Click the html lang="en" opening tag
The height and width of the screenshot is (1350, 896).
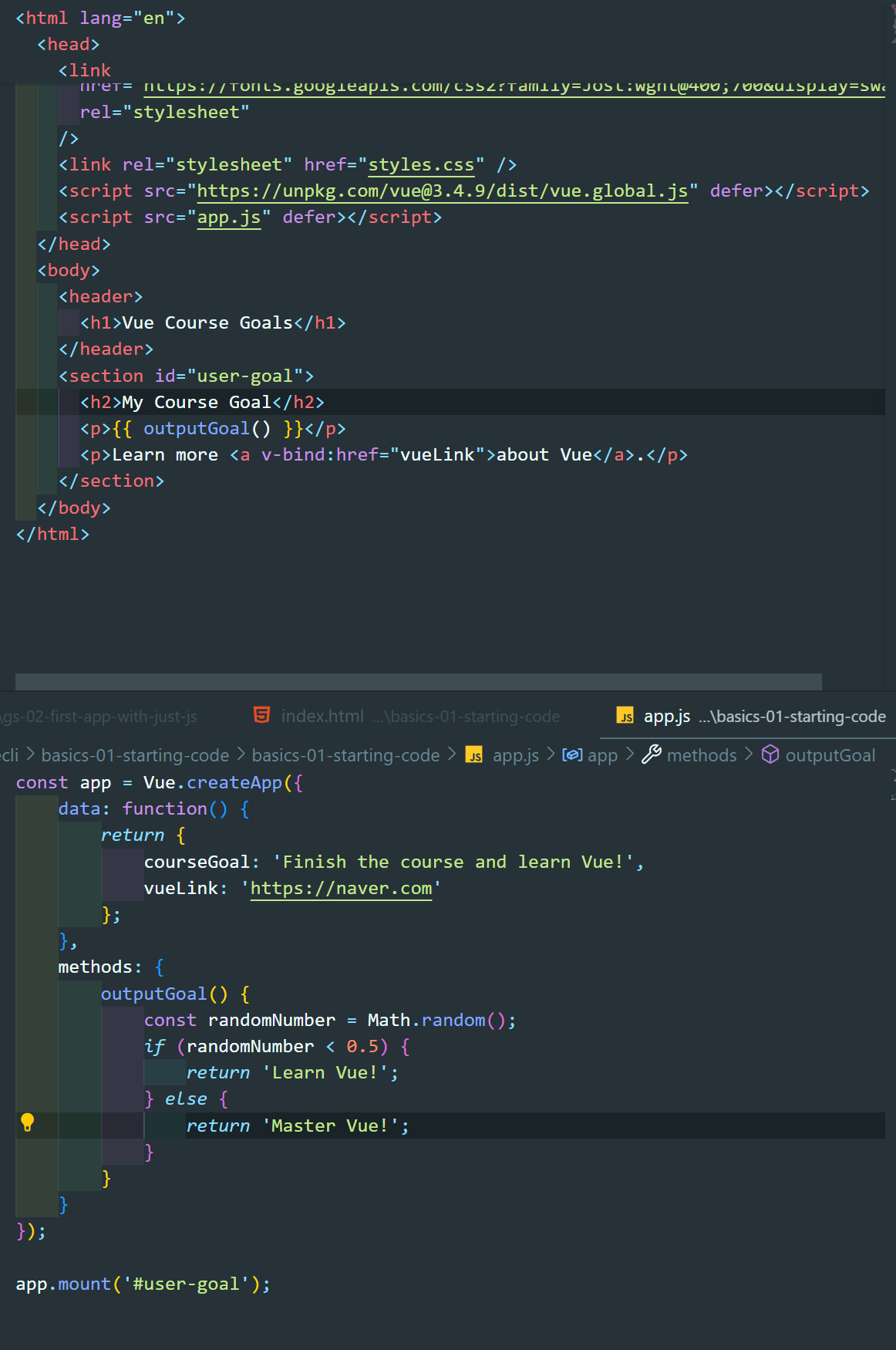tap(100, 18)
